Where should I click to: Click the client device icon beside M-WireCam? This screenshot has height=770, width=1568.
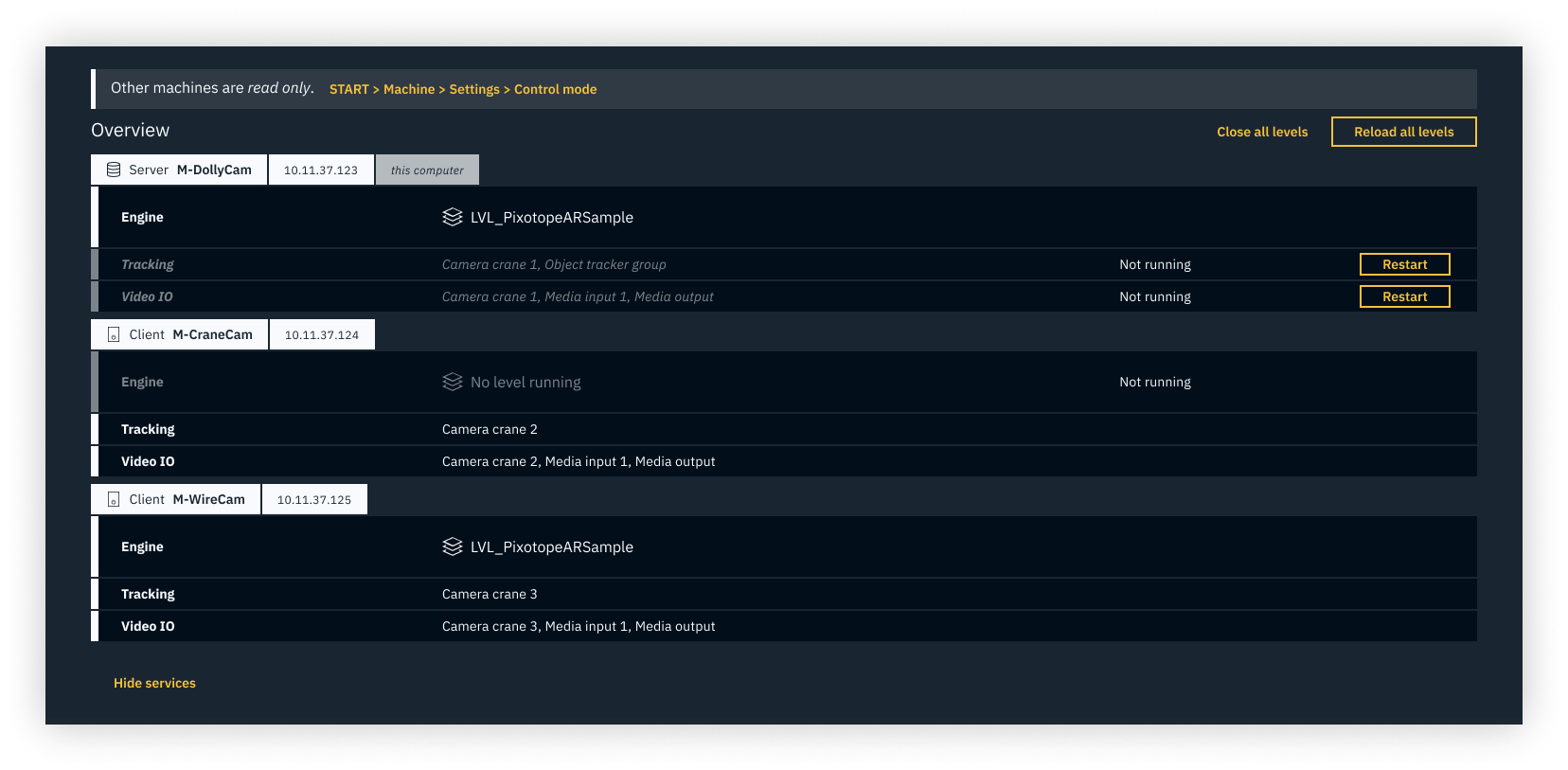coord(114,499)
